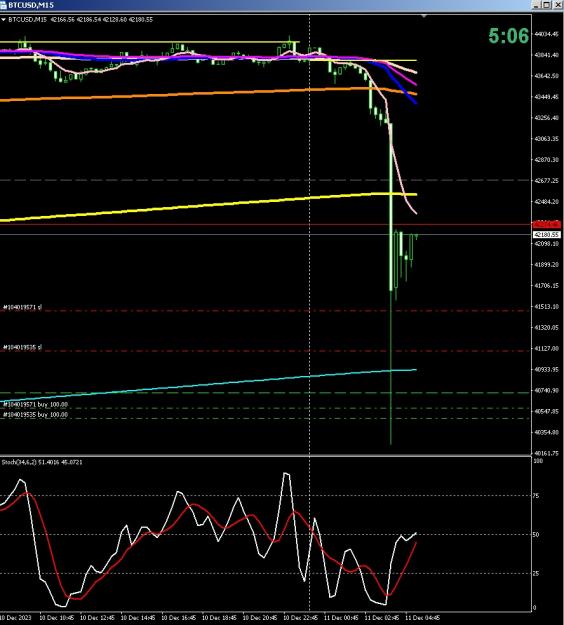Image resolution: width=564 pixels, height=625 pixels.
Task: Maximize the BTCUSD,M15 chart window
Action: point(546,5)
